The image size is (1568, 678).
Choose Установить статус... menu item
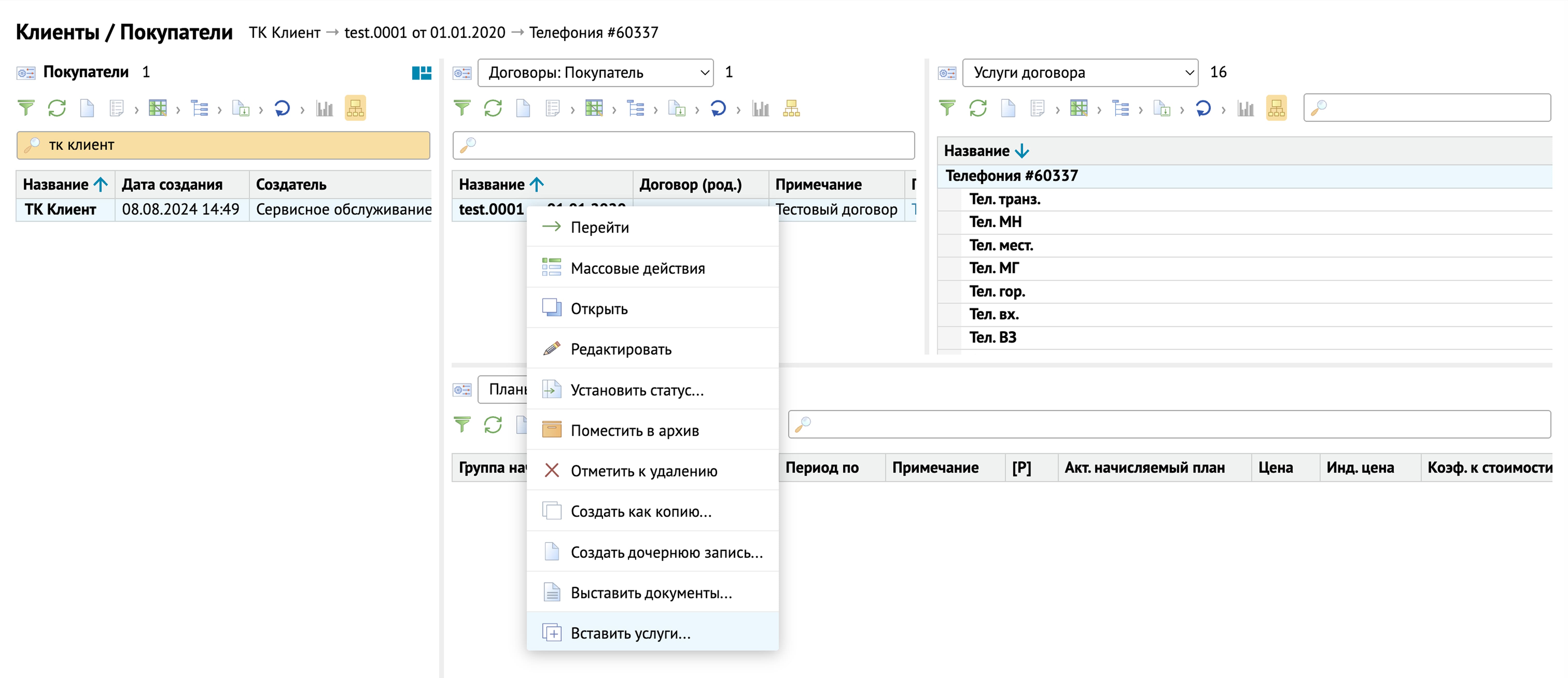pyautogui.click(x=652, y=390)
